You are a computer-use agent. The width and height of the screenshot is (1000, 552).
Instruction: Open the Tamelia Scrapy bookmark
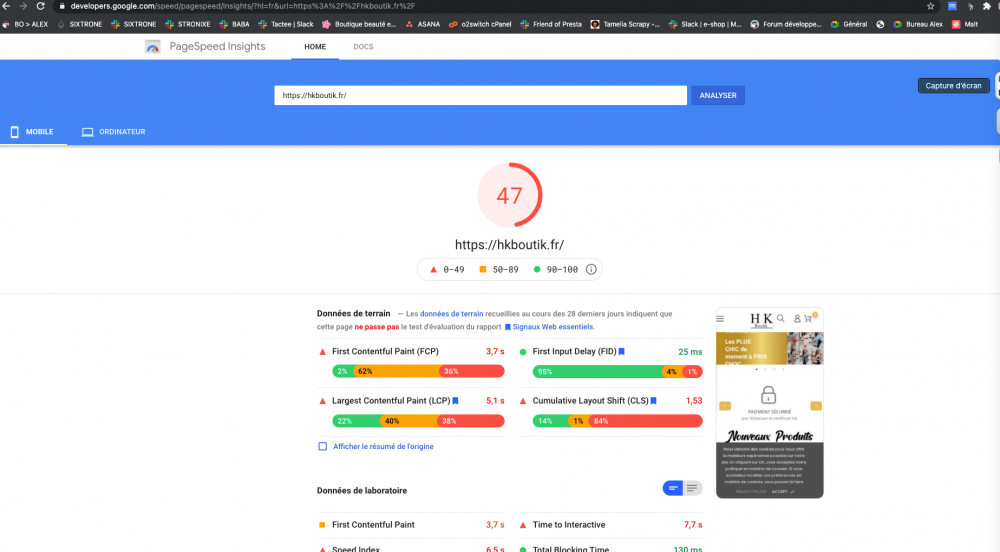(x=625, y=24)
